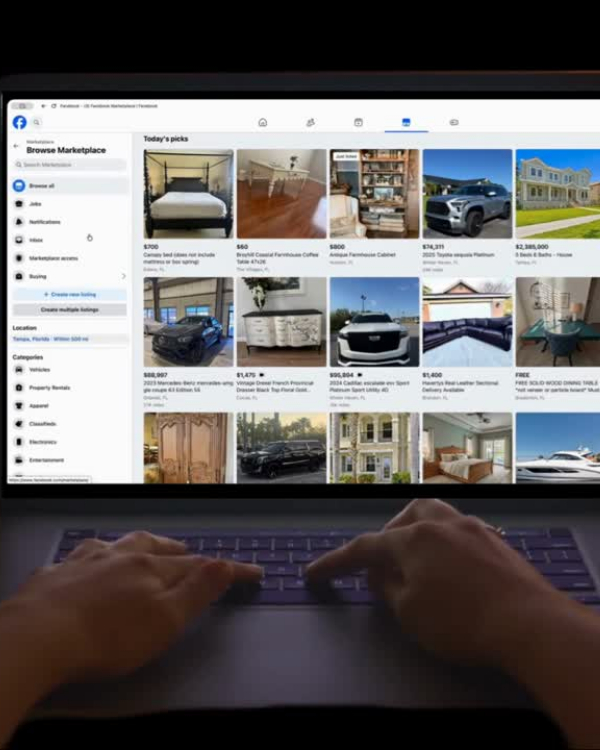
Task: Click the $700 price text
Action: click(151, 247)
